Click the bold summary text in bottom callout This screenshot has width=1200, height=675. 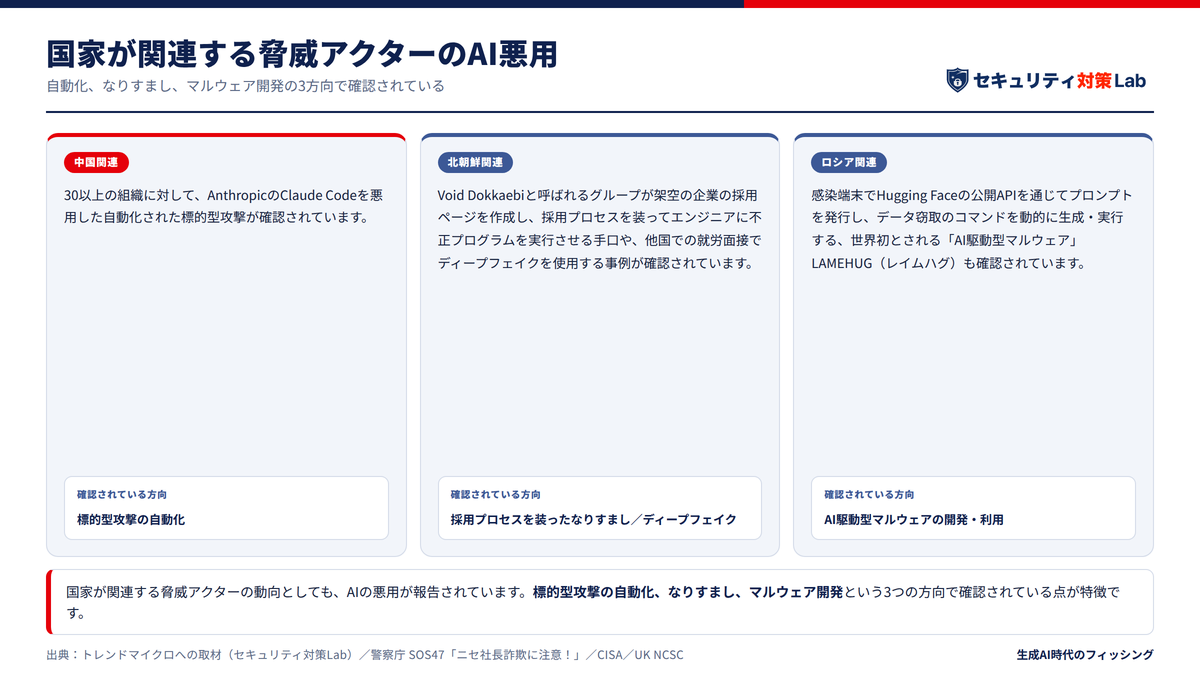(x=688, y=591)
